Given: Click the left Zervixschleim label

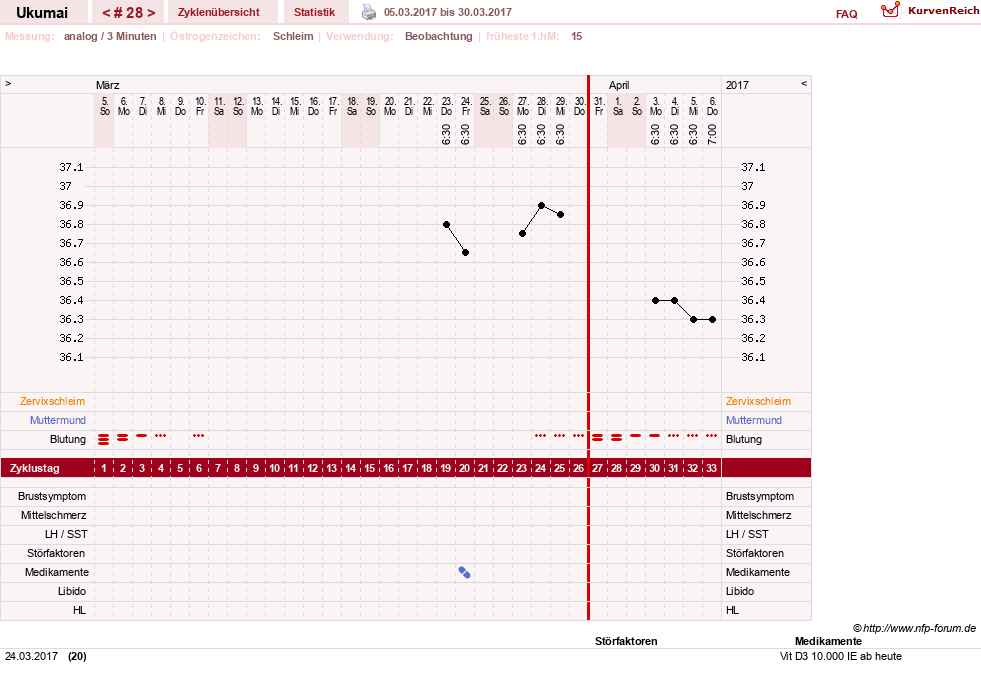Looking at the screenshot, I should [53, 402].
